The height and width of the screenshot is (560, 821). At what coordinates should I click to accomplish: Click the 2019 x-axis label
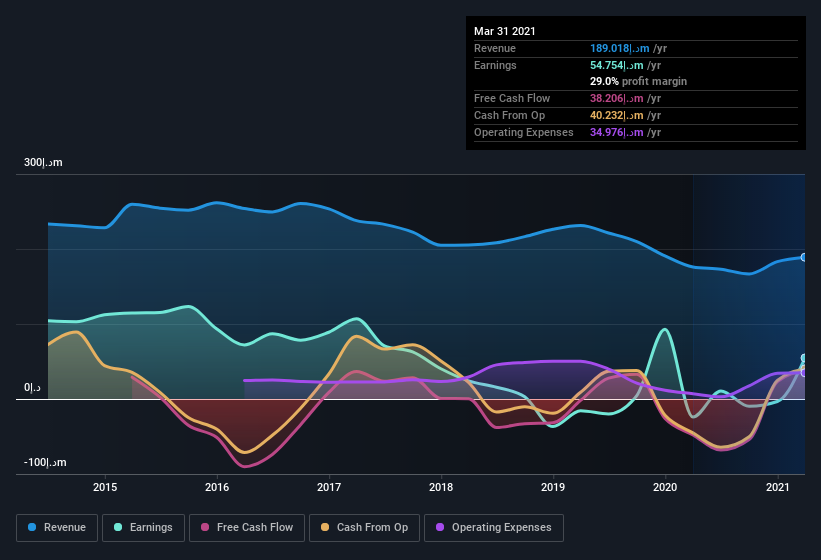coord(553,487)
